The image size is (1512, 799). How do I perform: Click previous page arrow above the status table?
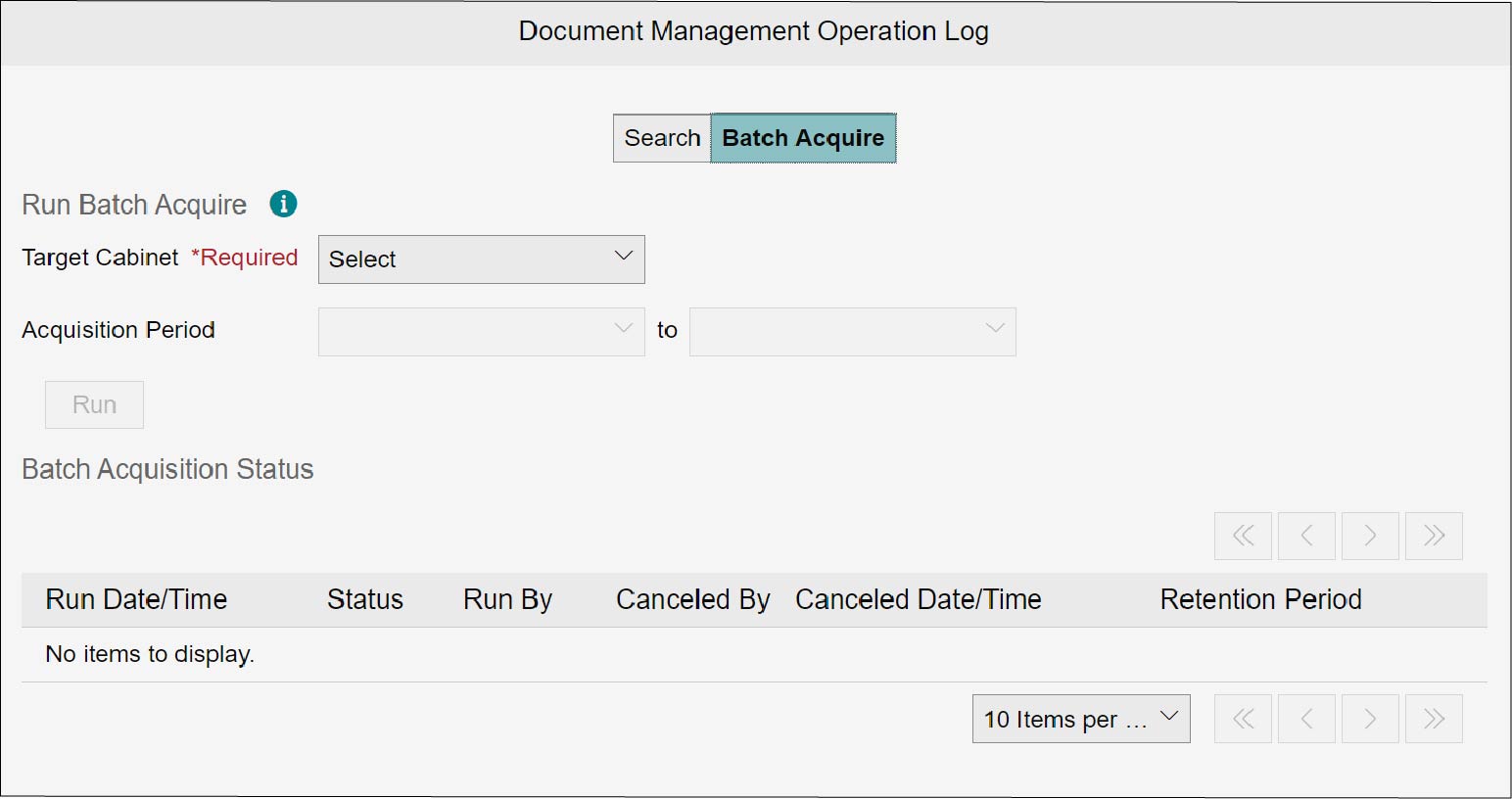[1306, 536]
